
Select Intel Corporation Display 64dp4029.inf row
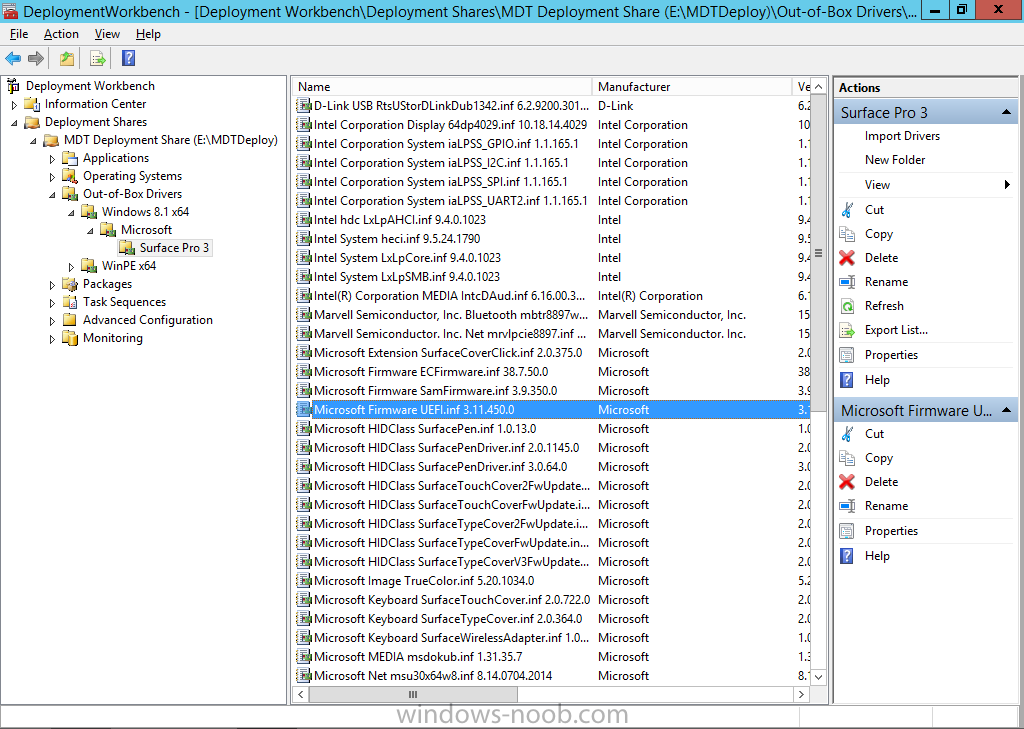tap(552, 125)
